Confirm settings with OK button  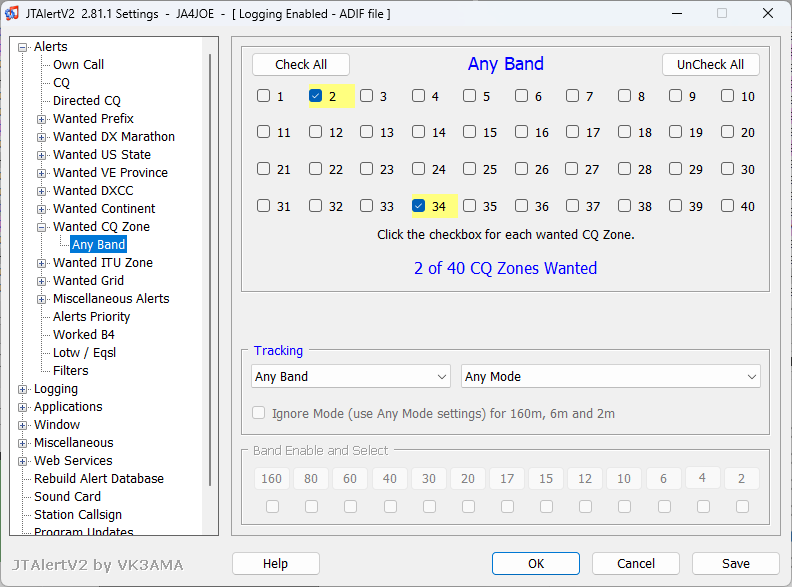pos(536,563)
